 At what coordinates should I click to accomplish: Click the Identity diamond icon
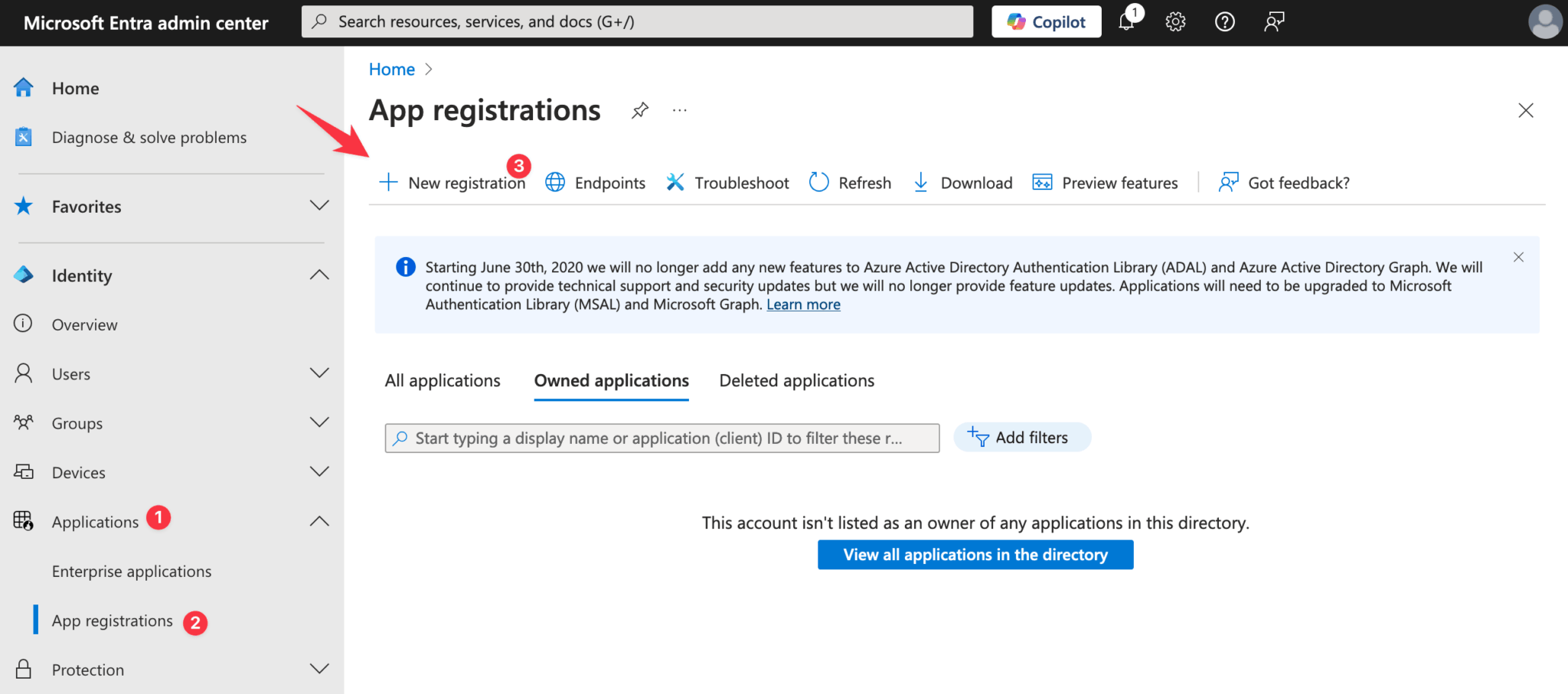[24, 275]
